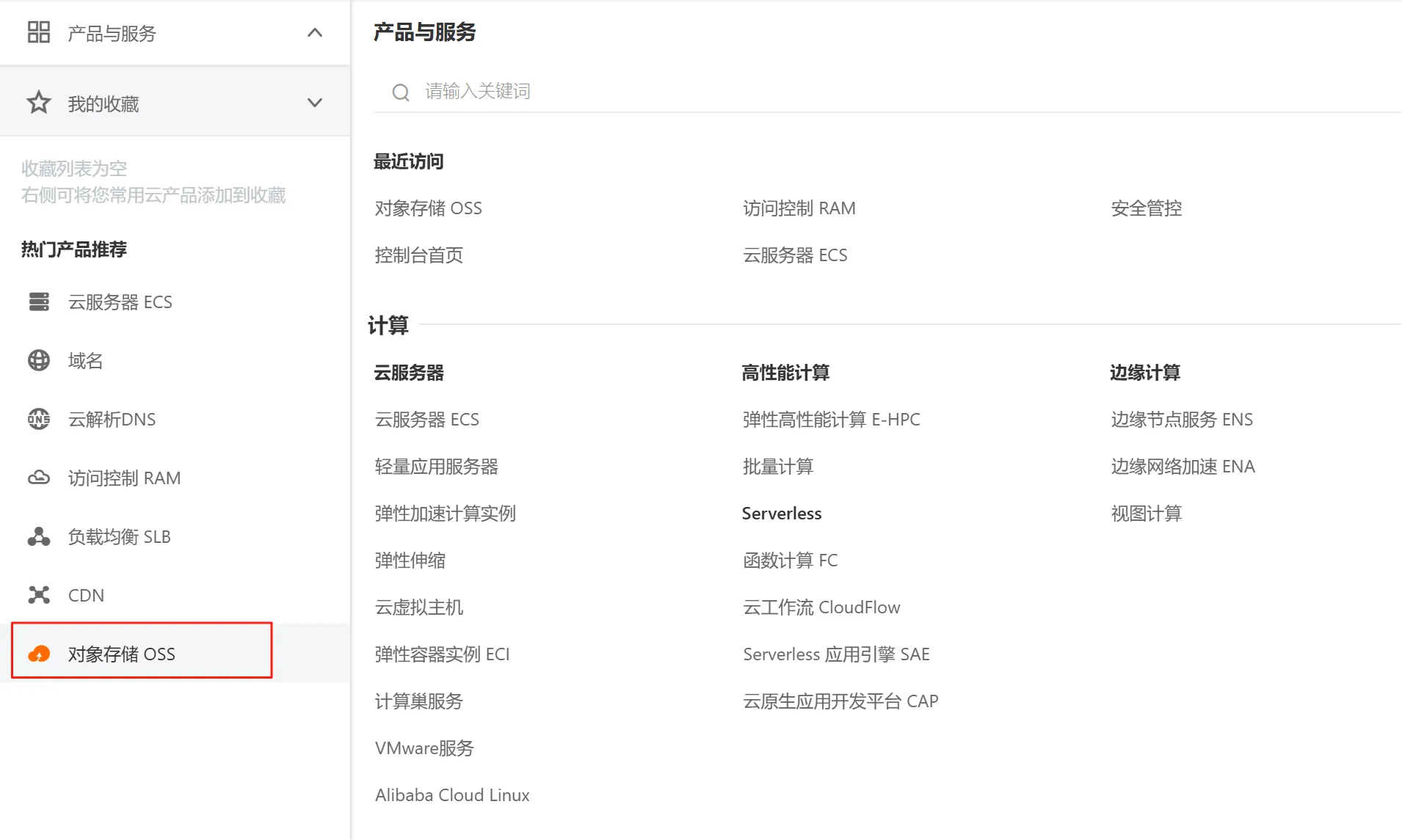Open 边缘节点服务 ENS link
The width and height of the screenshot is (1402, 840).
tap(1182, 420)
